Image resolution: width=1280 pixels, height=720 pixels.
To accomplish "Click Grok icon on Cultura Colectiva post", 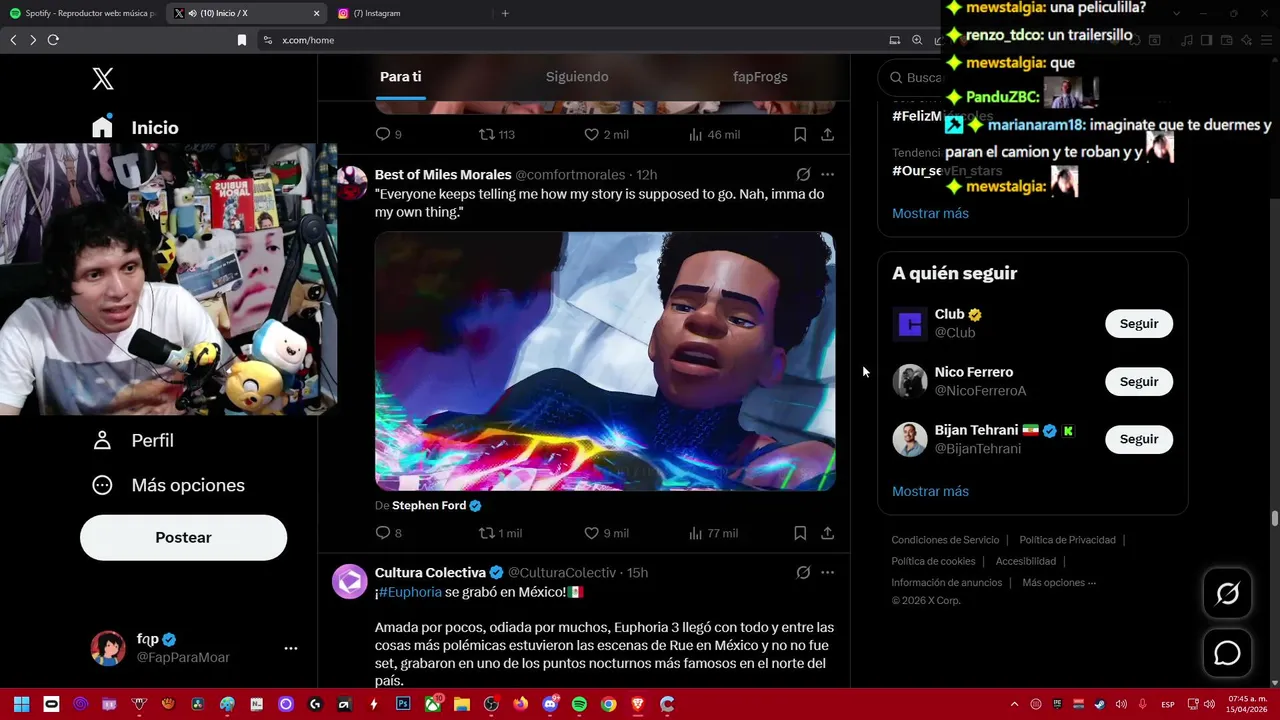I will (x=803, y=573).
